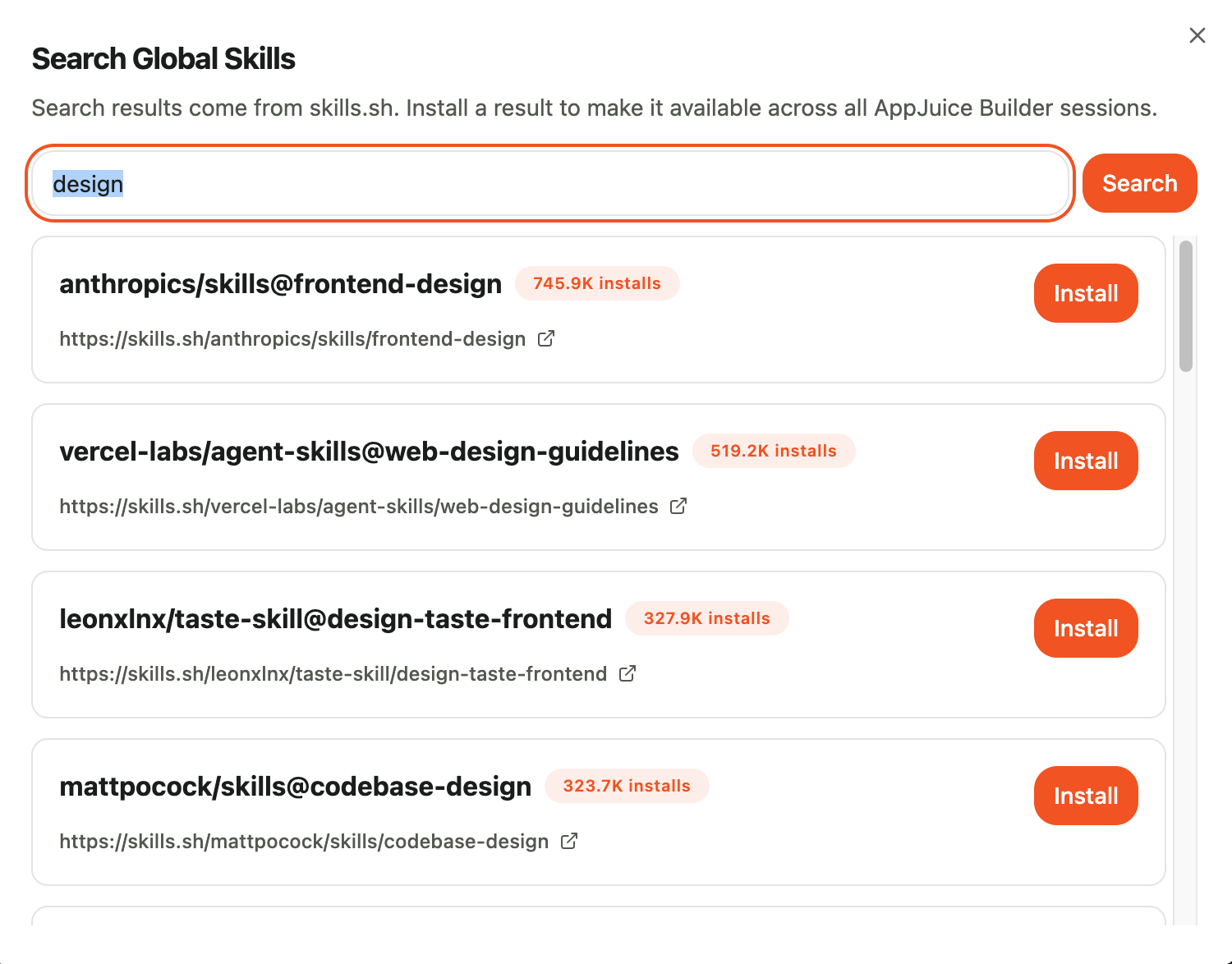1232x964 pixels.
Task: Open https://skills.sh/leonxlnx/taste-skill/design-taste-frontend link
Action: pos(333,674)
